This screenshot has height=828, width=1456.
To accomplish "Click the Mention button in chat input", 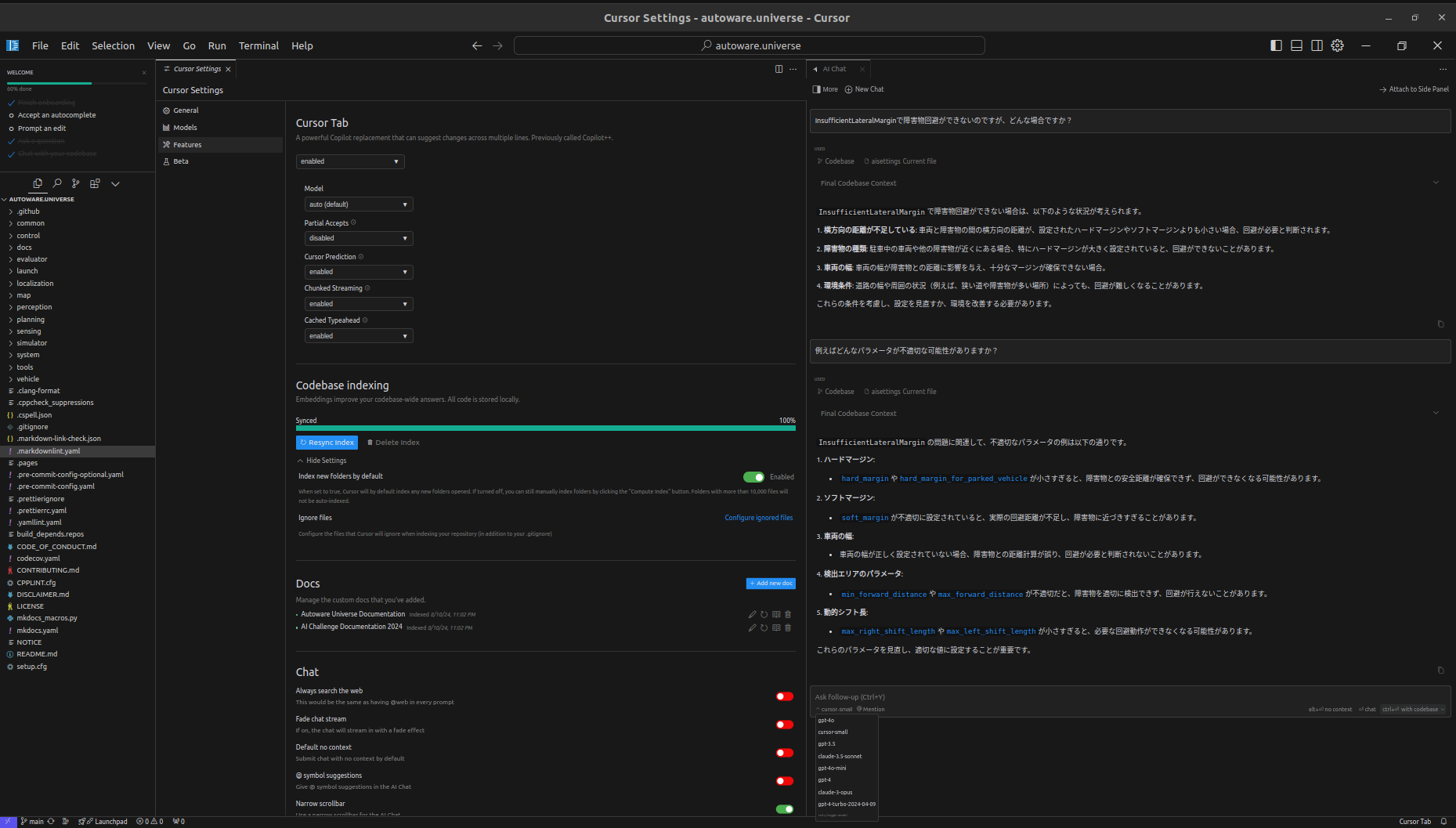I will coord(871,710).
